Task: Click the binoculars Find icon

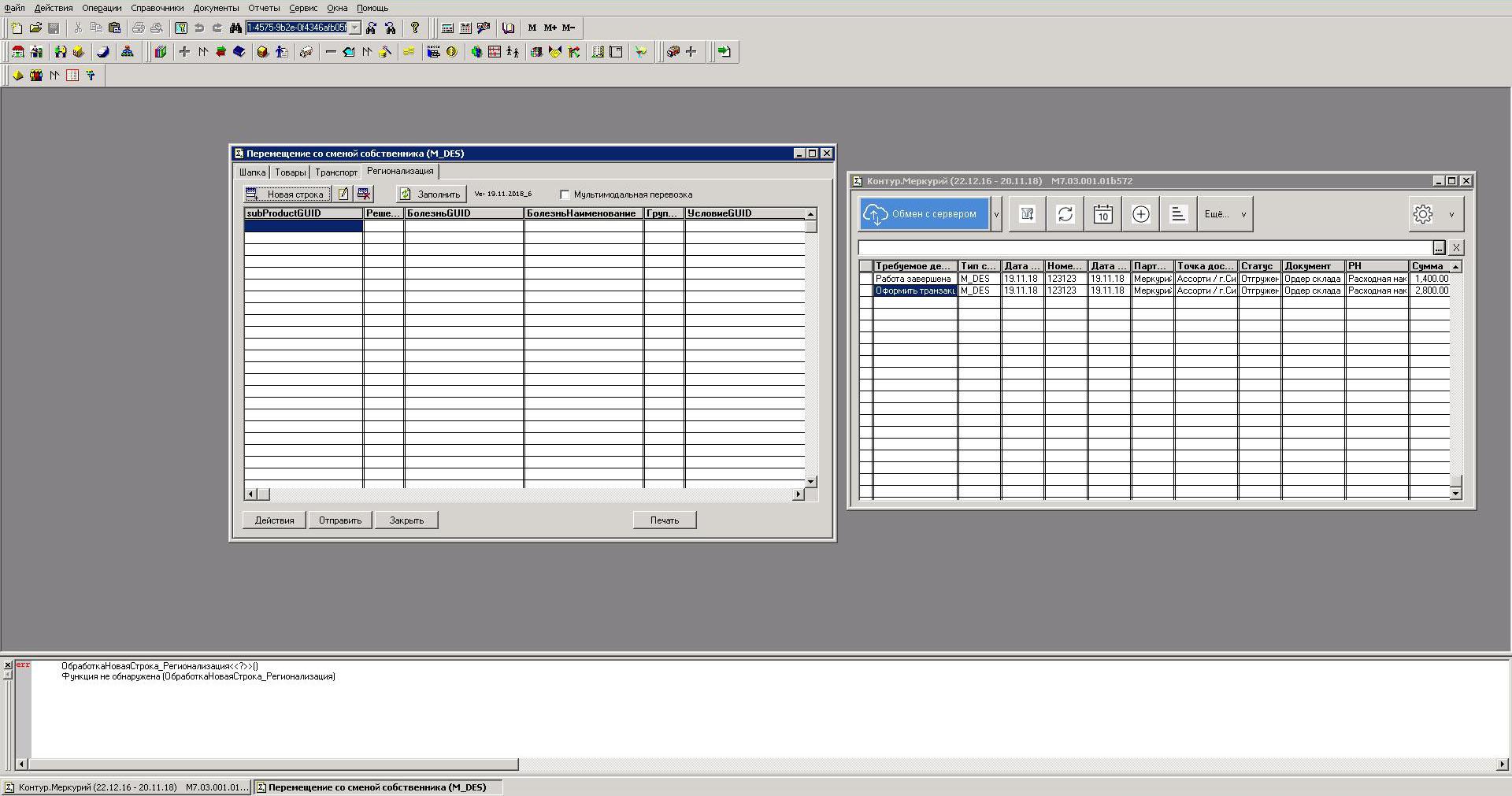Action: click(235, 28)
